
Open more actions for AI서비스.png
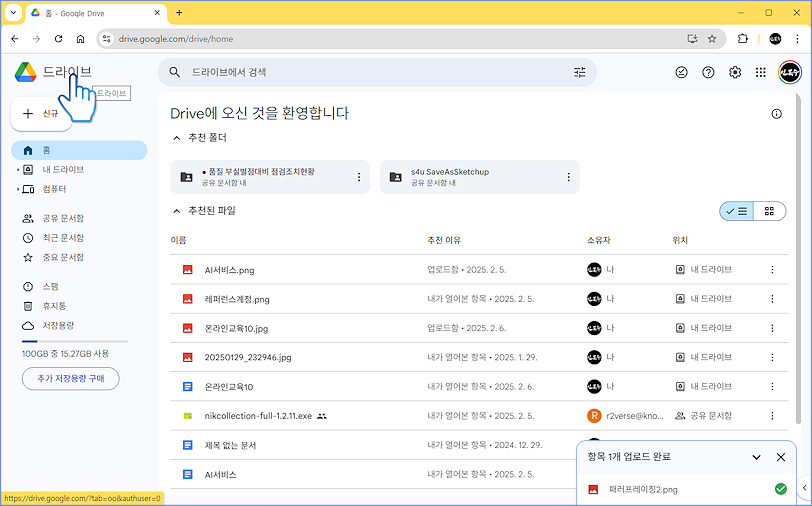click(x=772, y=269)
